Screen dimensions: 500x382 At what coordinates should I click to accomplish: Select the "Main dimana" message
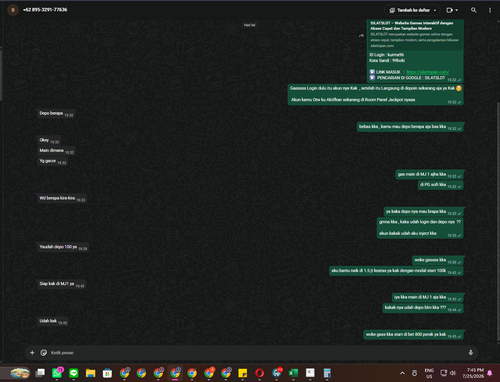coord(56,151)
